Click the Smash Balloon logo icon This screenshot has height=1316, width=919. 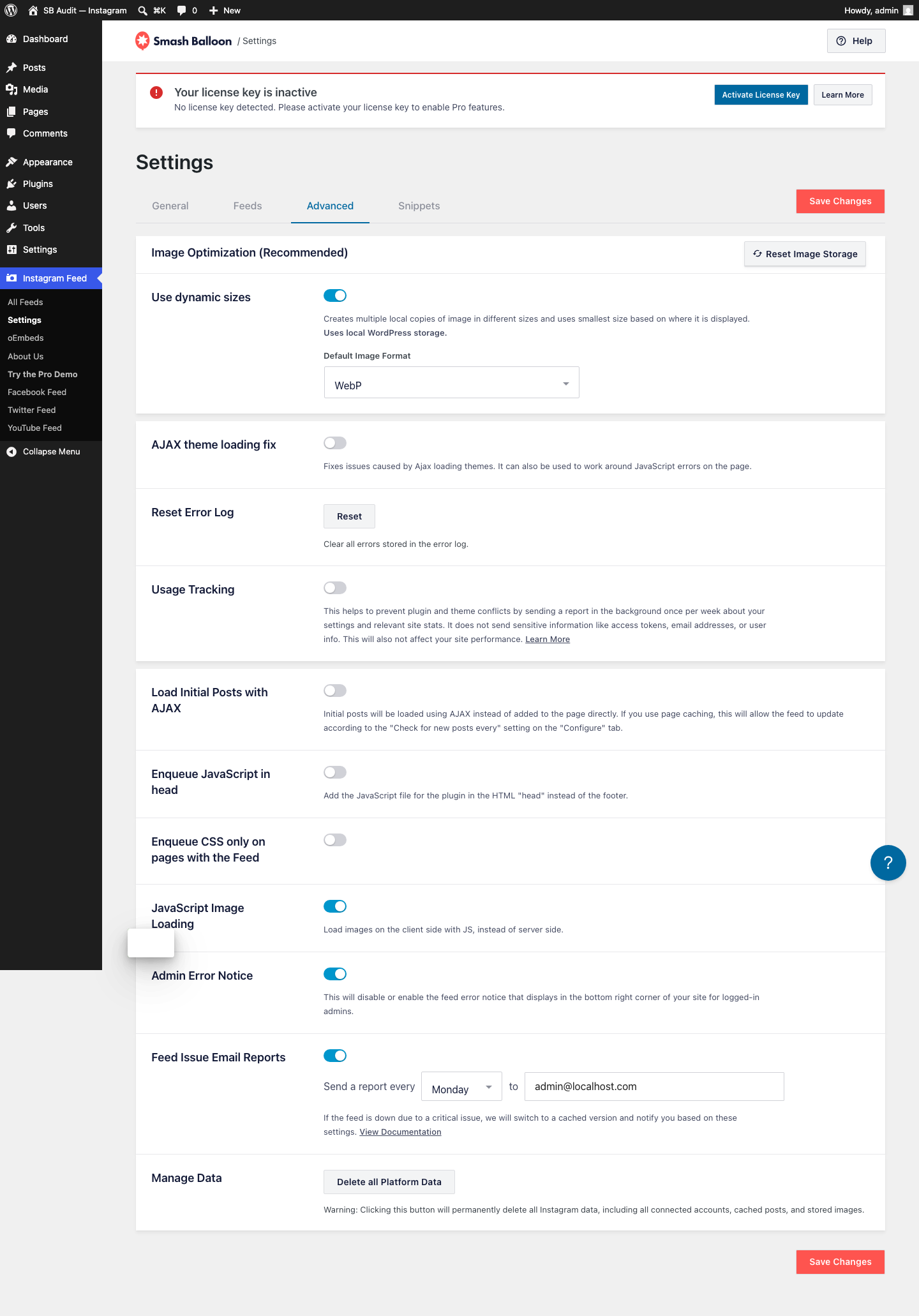[x=142, y=41]
